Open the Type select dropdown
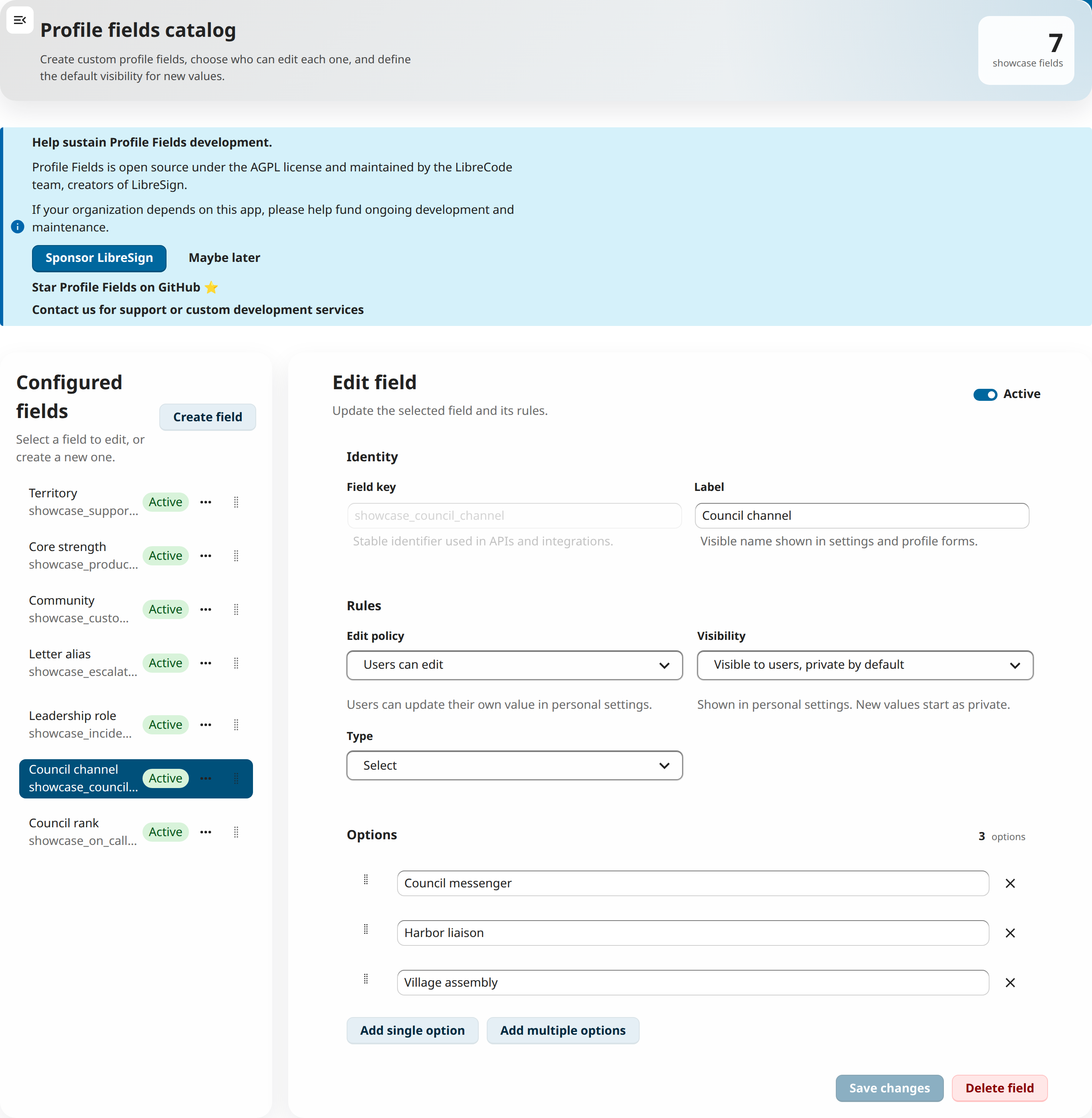This screenshot has height=1118, width=1092. 514,765
